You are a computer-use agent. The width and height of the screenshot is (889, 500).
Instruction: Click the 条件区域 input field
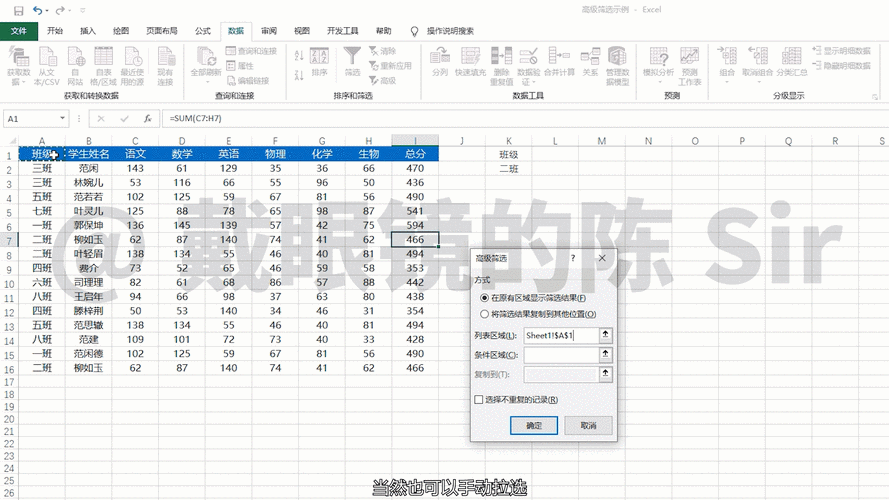[x=561, y=355]
